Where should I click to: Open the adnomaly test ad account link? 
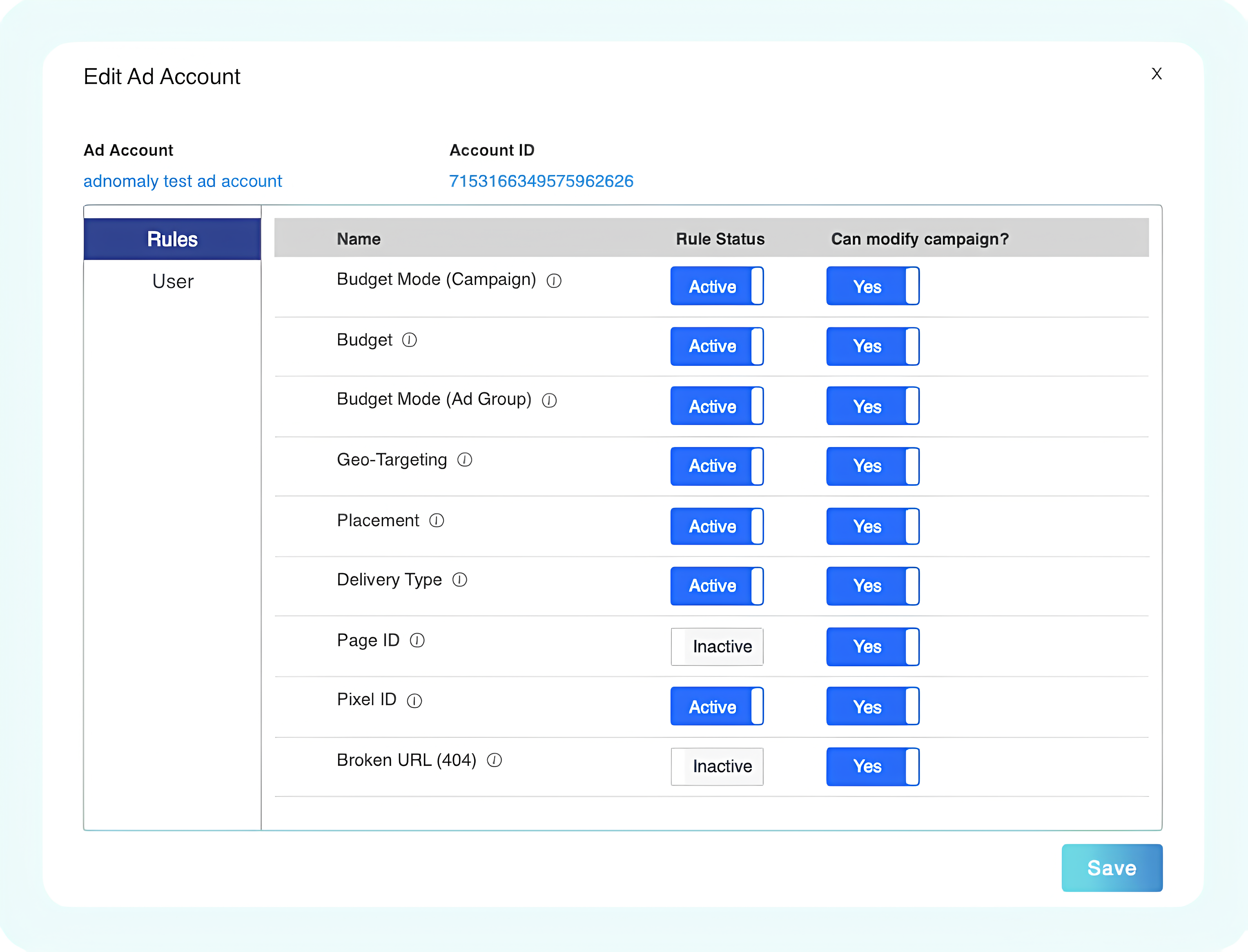[183, 181]
